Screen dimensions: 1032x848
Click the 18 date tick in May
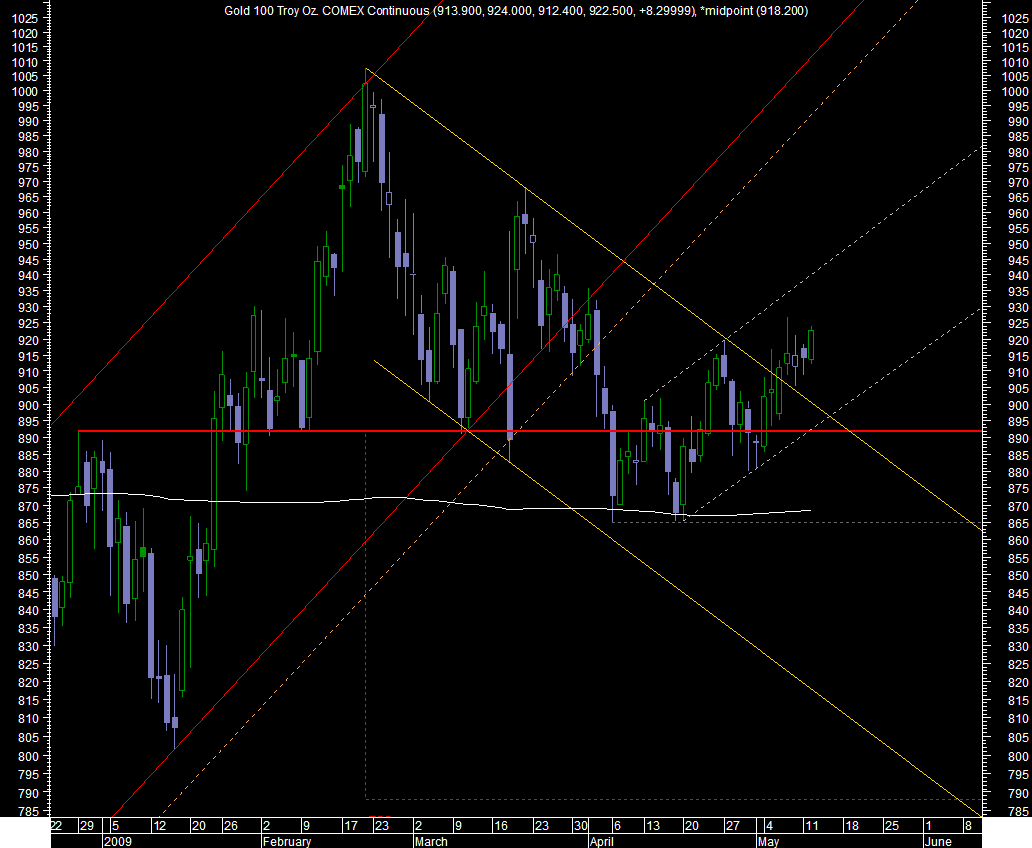(x=852, y=826)
